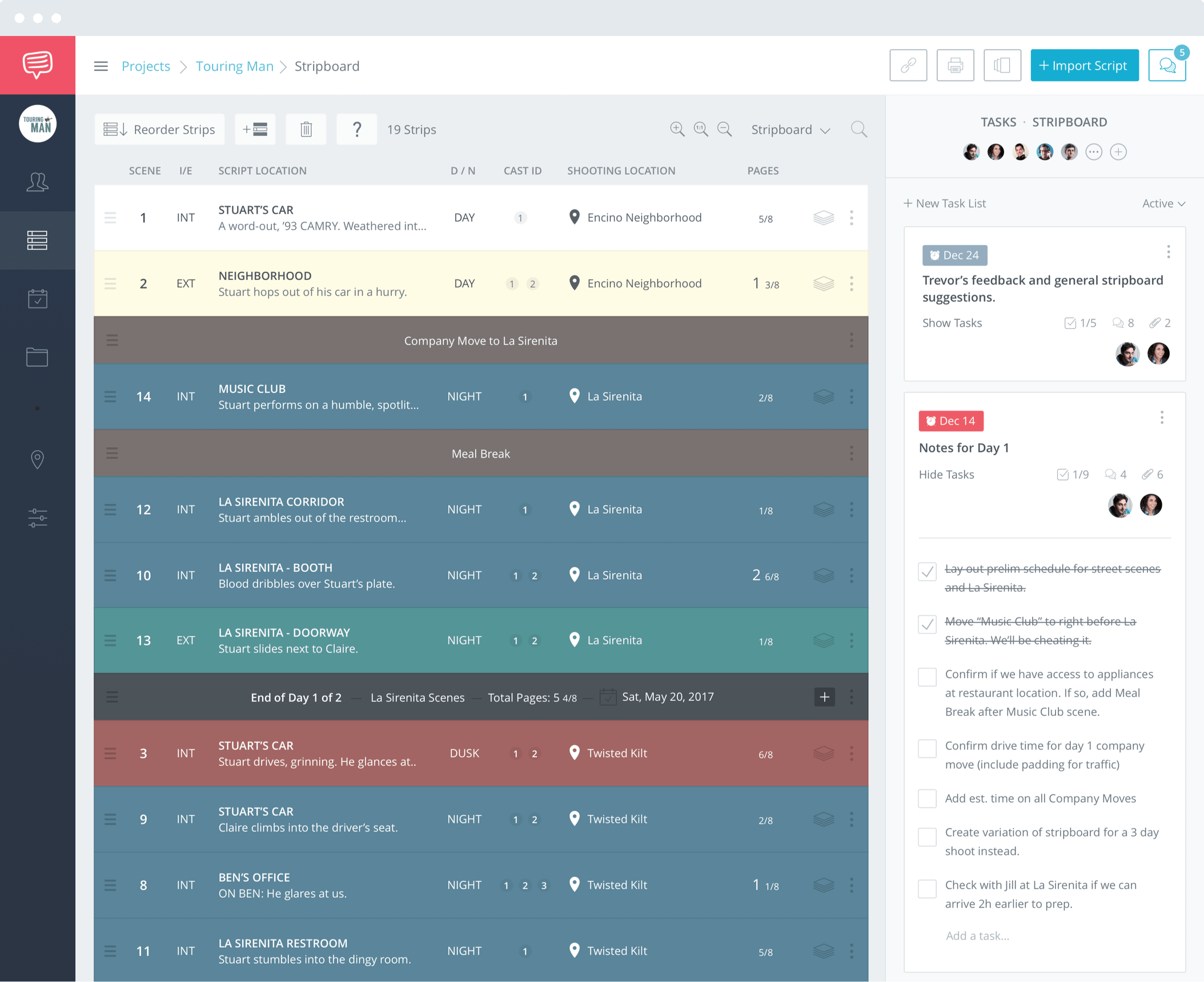Image resolution: width=1204 pixels, height=982 pixels.
Task: Select the Stripboard breadcrumb item
Action: (327, 66)
